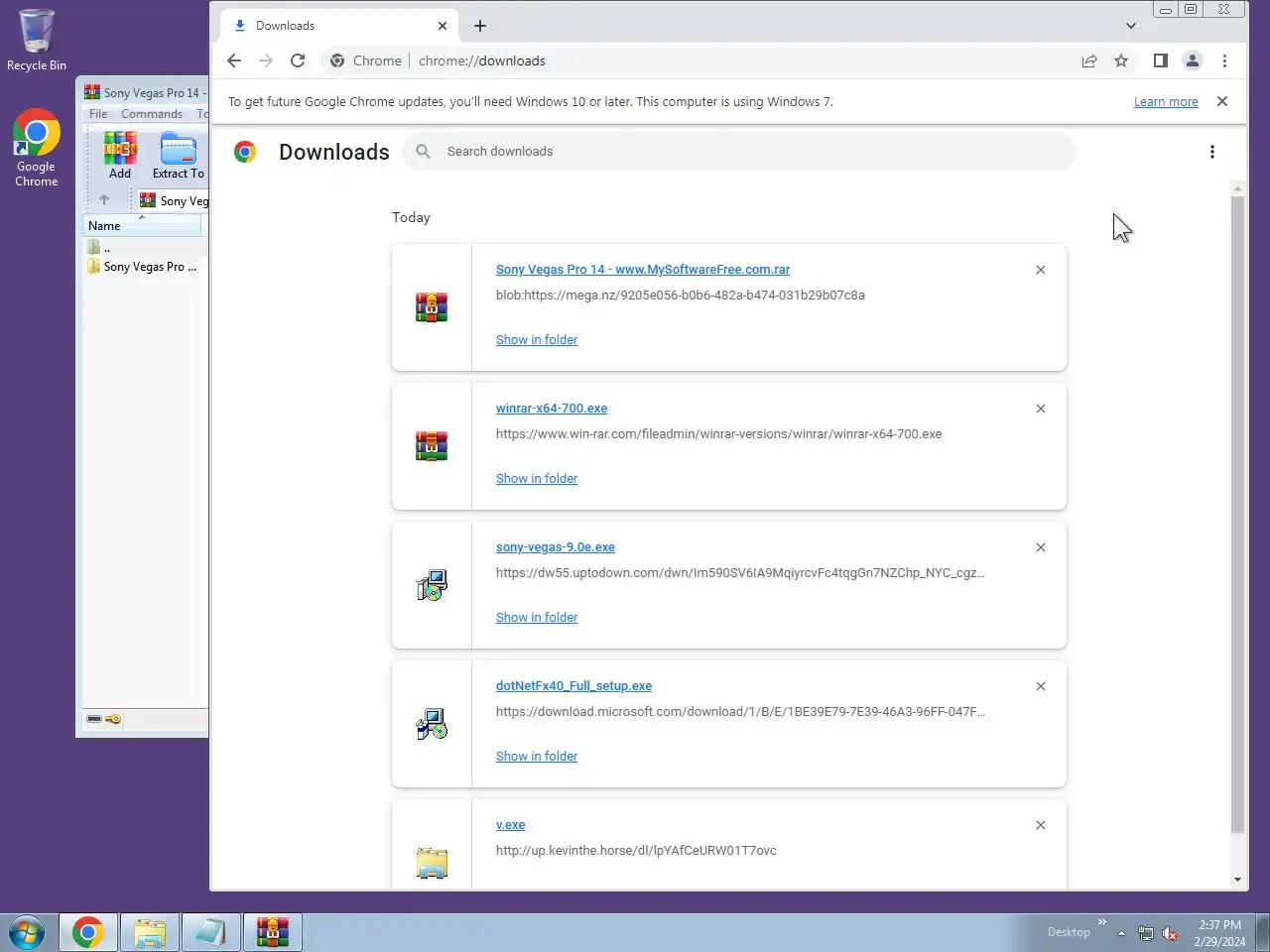
Task: Click the share page icon in address bar
Action: (1089, 60)
